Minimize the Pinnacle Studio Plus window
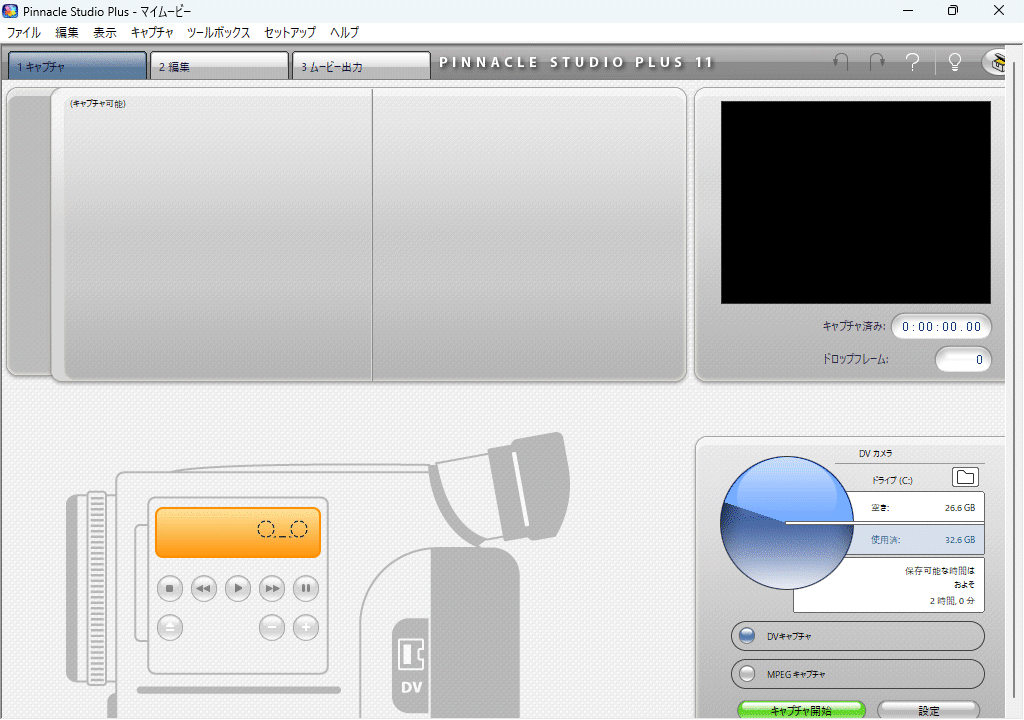The image size is (1024, 720). tap(908, 10)
